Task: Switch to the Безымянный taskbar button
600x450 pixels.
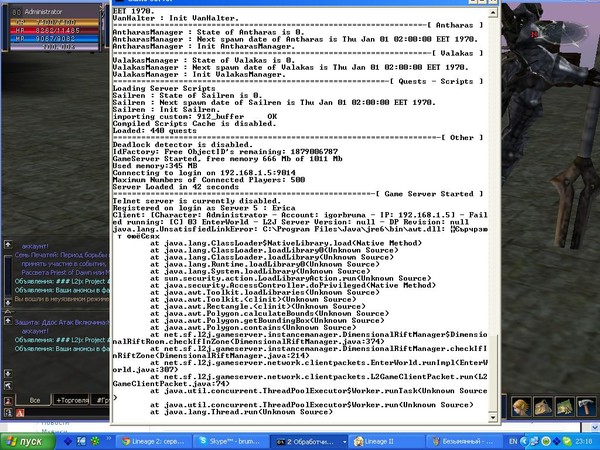Action: (463, 442)
